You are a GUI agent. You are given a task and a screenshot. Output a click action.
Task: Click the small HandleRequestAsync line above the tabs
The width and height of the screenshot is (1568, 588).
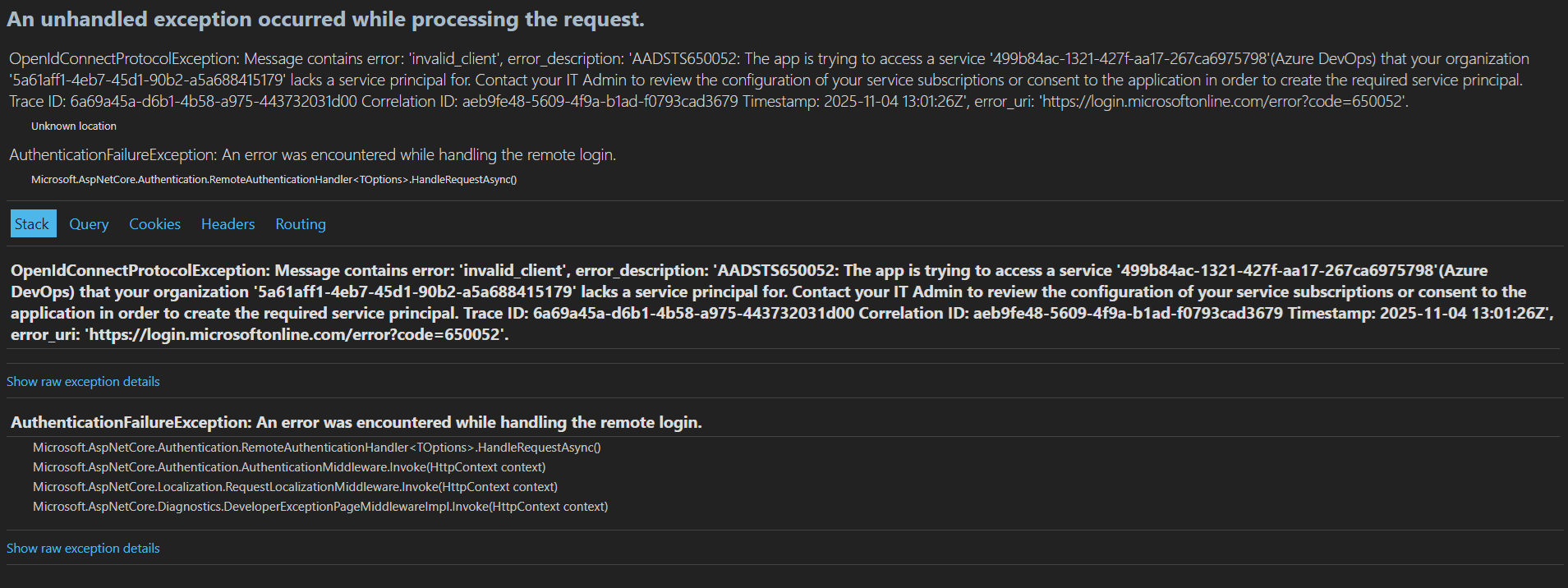(274, 180)
